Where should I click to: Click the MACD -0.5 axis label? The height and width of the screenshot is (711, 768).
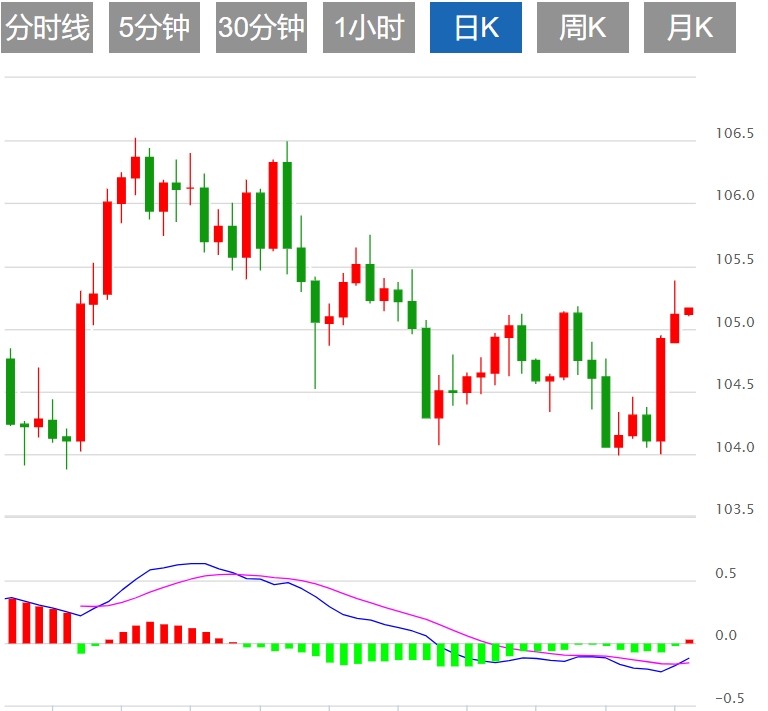(x=729, y=698)
